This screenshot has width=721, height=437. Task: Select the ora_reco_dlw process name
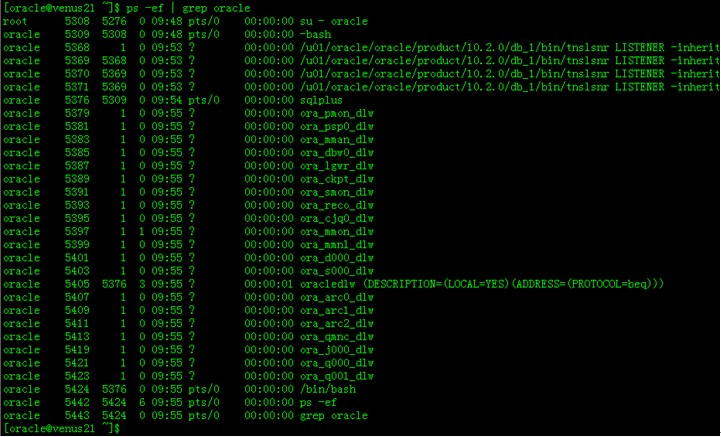pos(337,204)
